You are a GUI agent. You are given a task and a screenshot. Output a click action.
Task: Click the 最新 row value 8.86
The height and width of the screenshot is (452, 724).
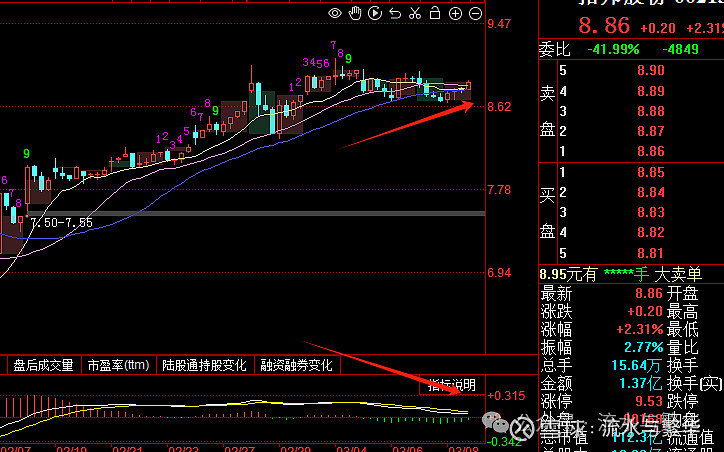click(x=649, y=293)
